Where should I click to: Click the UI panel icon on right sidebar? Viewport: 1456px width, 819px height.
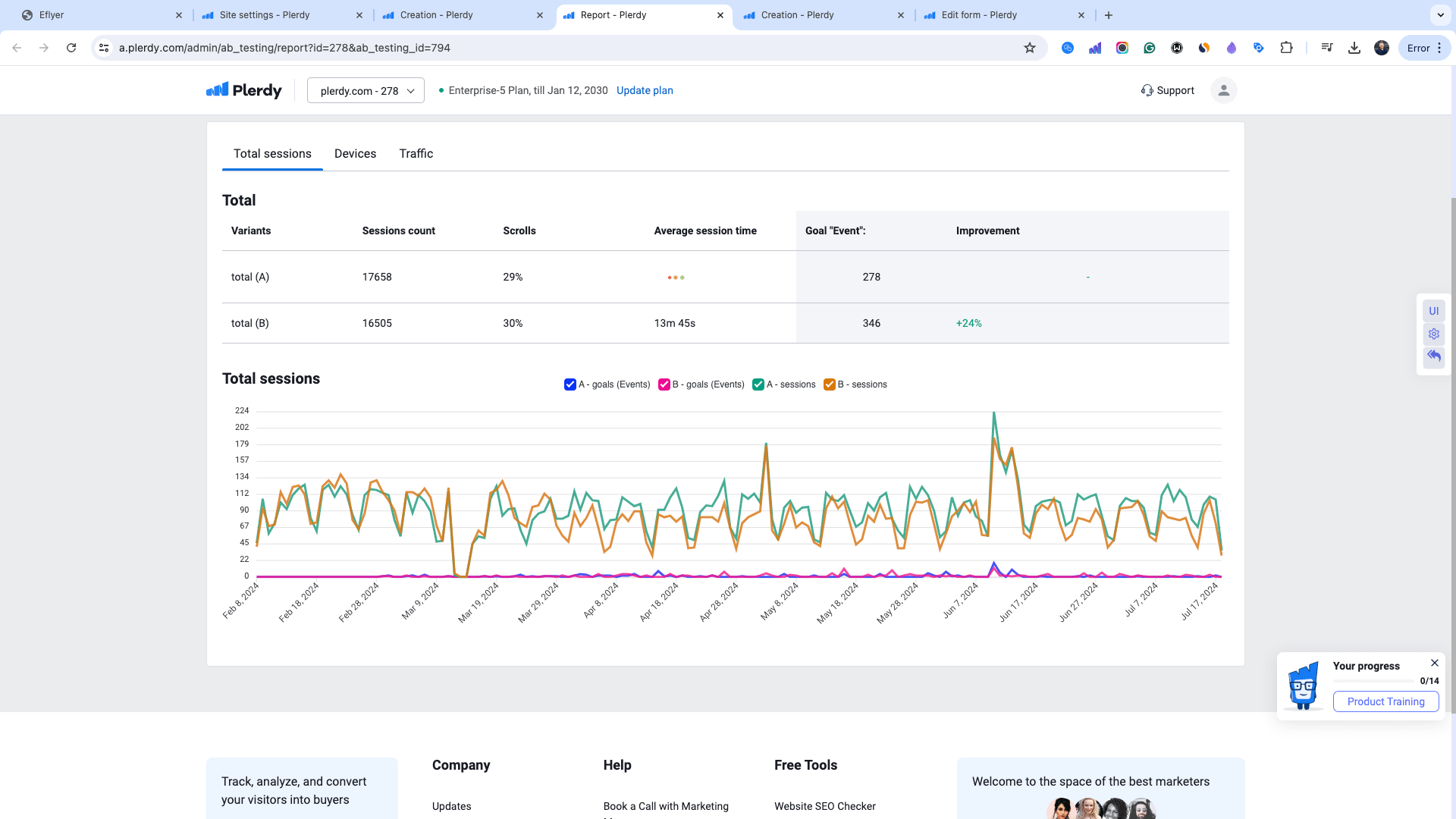pyautogui.click(x=1434, y=311)
